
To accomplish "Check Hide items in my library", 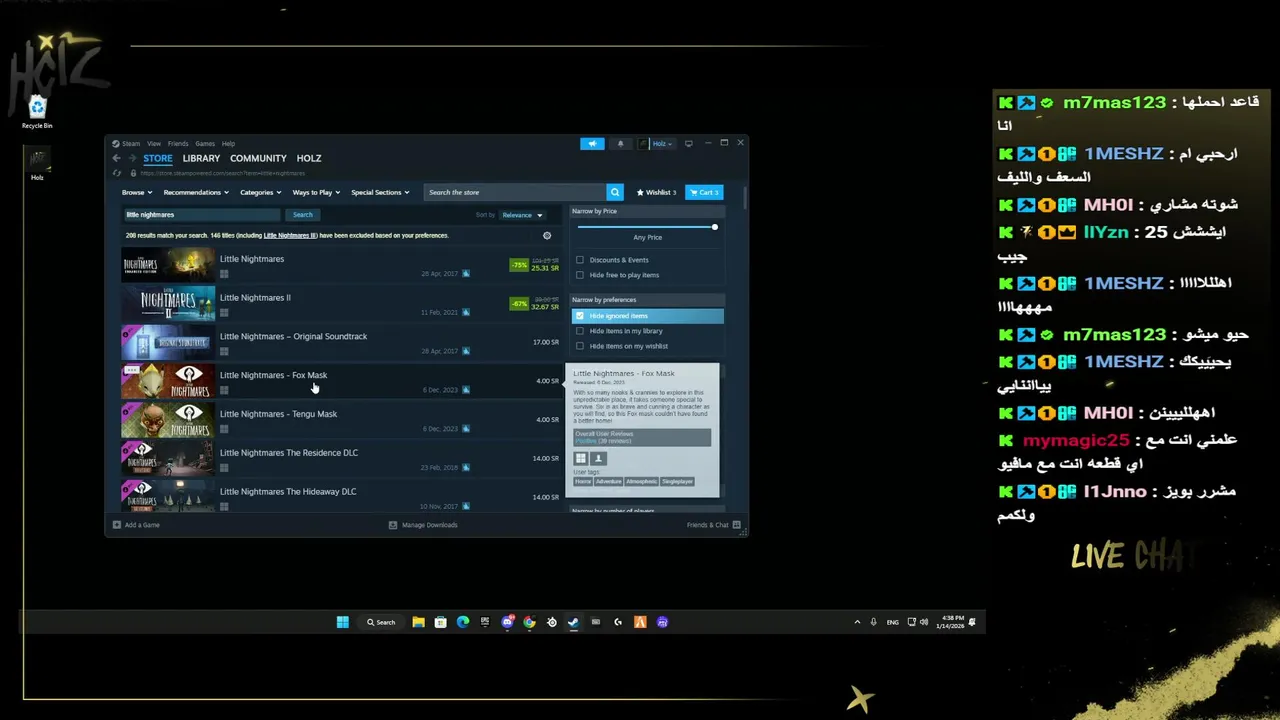I will tap(580, 331).
